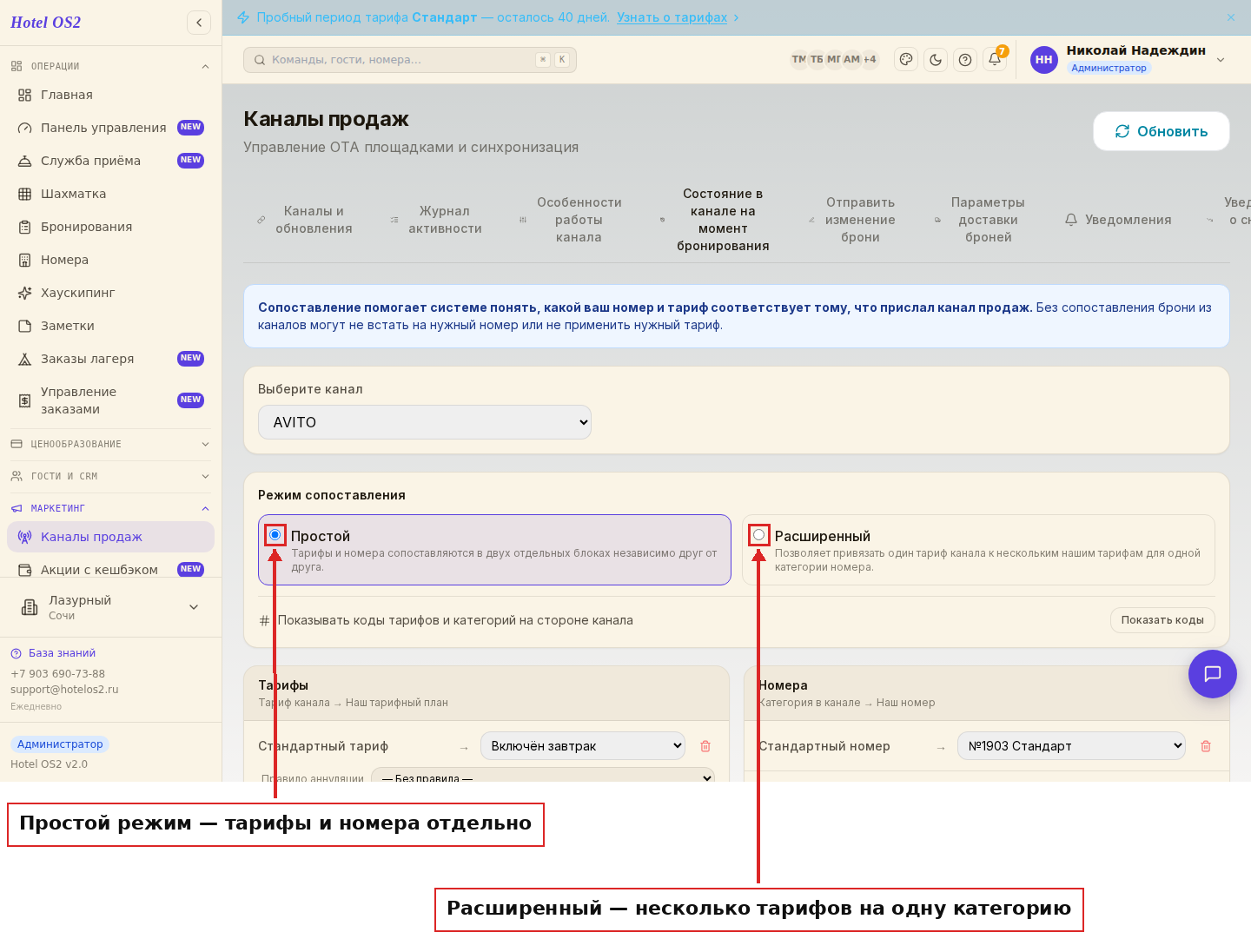Open the chat support bubble
This screenshot has height=952, width=1251.
tap(1213, 674)
